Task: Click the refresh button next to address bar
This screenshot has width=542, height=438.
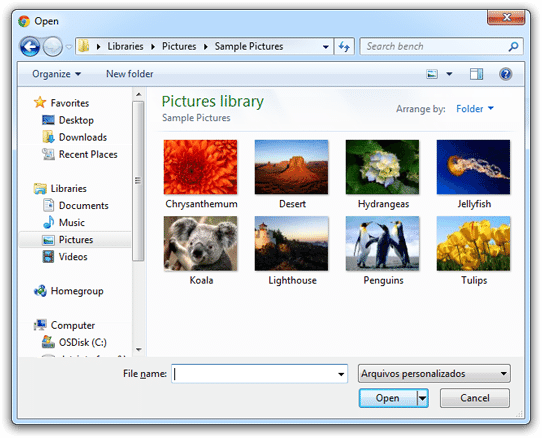Action: [344, 46]
